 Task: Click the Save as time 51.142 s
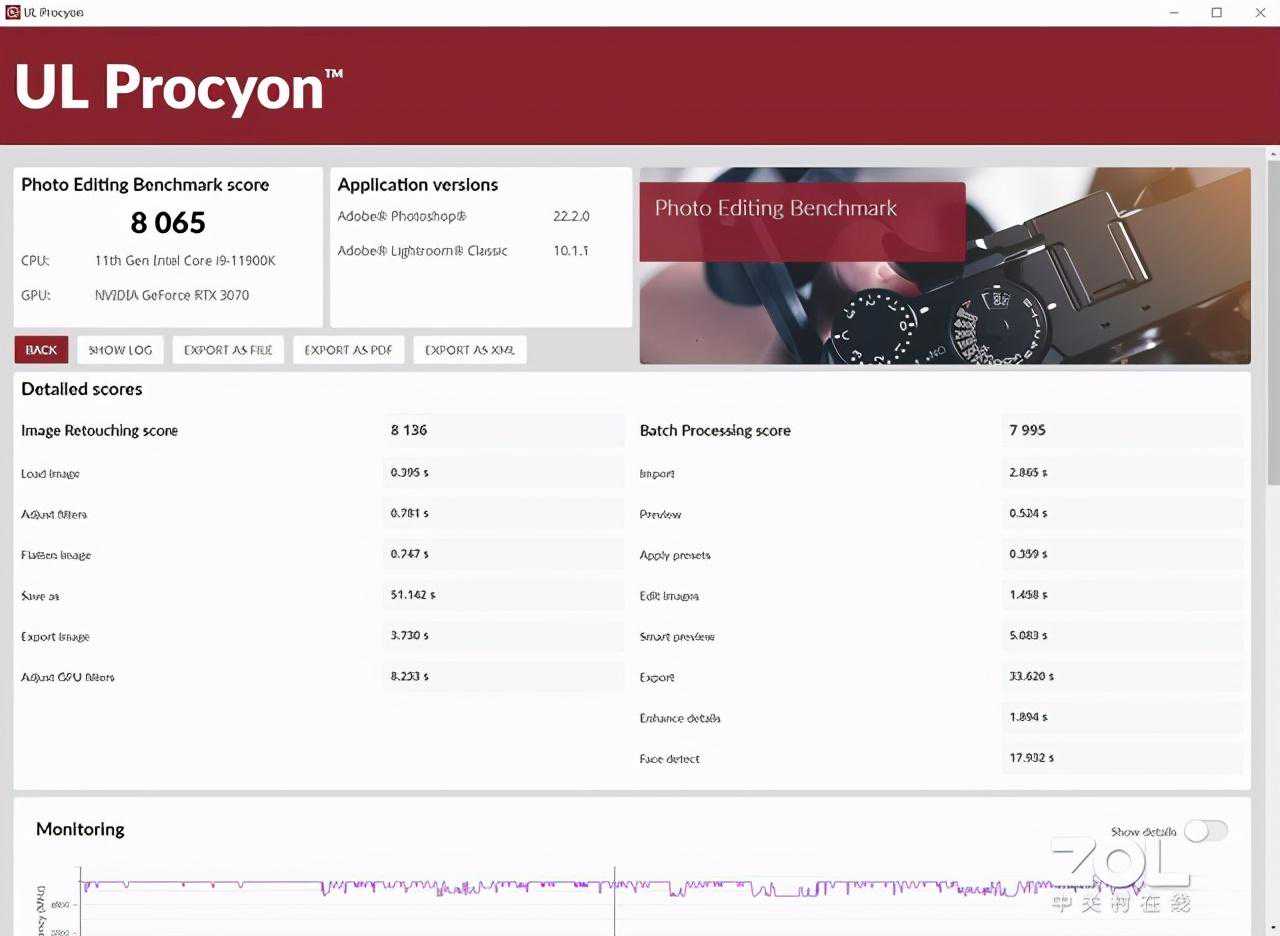(x=412, y=595)
